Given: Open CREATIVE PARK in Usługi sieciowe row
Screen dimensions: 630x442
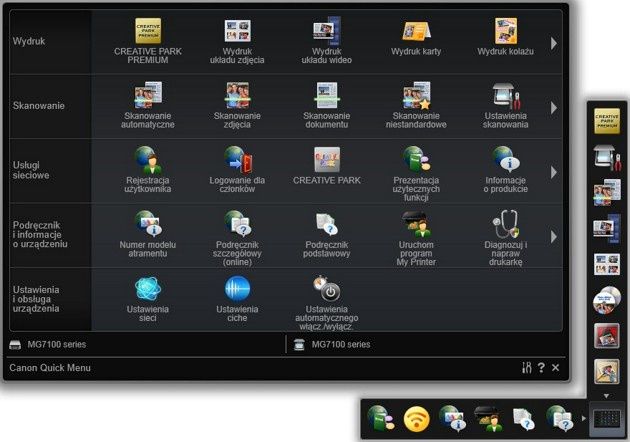Looking at the screenshot, I should pos(327,166).
